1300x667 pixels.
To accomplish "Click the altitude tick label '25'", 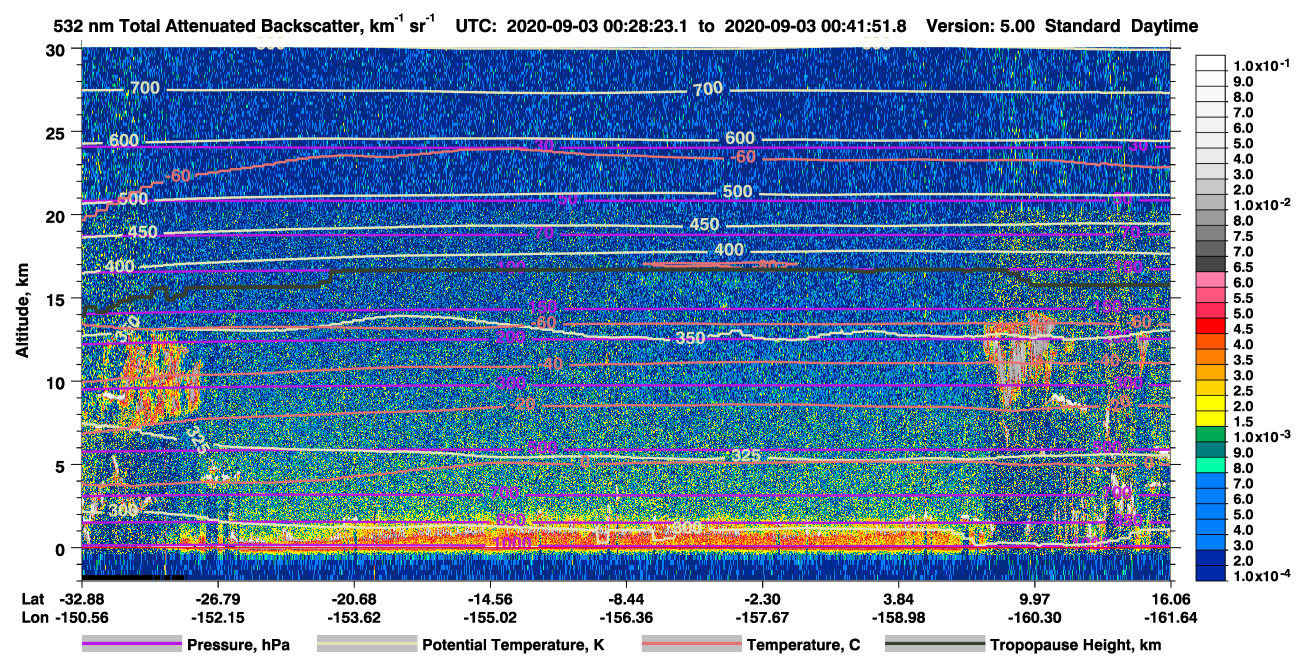I will [58, 132].
